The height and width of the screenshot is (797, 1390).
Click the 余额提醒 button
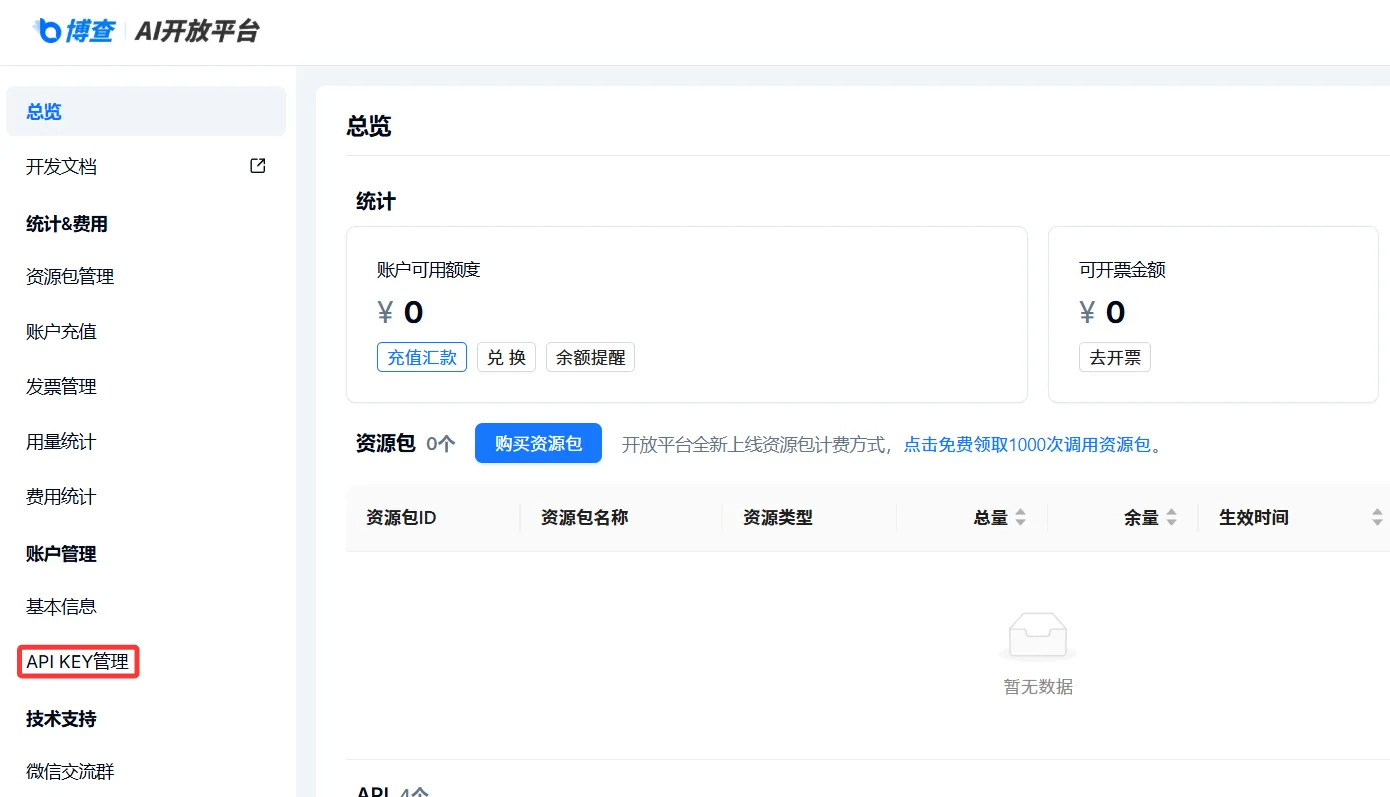(x=590, y=357)
